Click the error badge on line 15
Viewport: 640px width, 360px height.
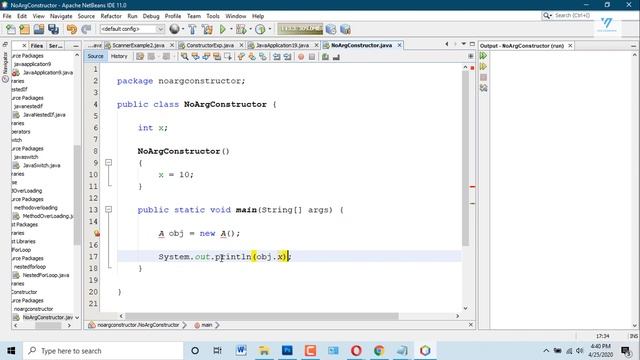click(x=97, y=233)
